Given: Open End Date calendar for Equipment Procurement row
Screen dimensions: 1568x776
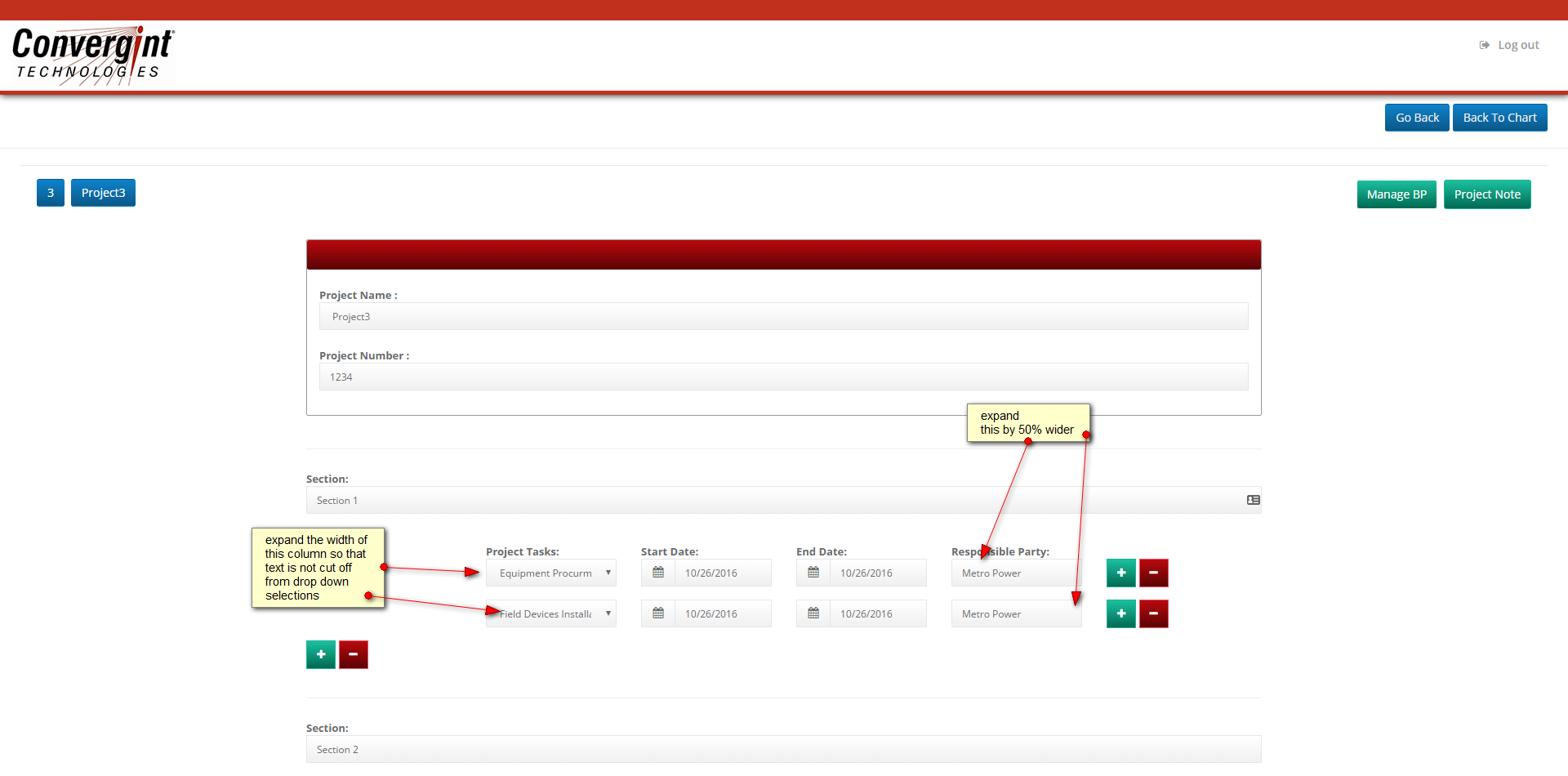Looking at the screenshot, I should [x=813, y=573].
